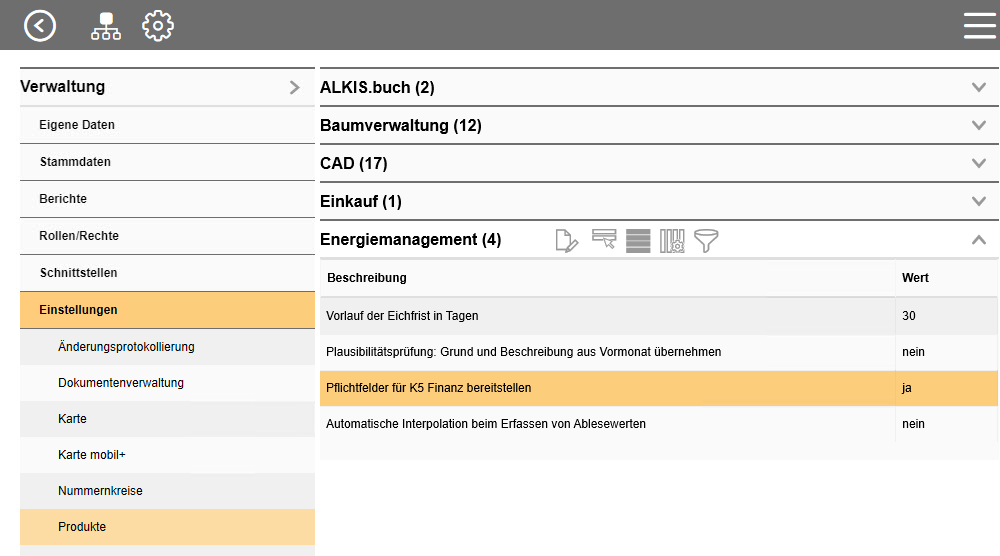1000x556 pixels.
Task: Click value nein for Plausibilitätsprüfung row
Action: [x=913, y=352]
